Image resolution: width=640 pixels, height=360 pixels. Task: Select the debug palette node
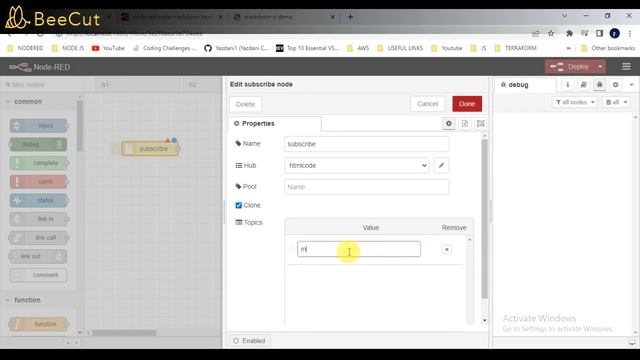38,144
